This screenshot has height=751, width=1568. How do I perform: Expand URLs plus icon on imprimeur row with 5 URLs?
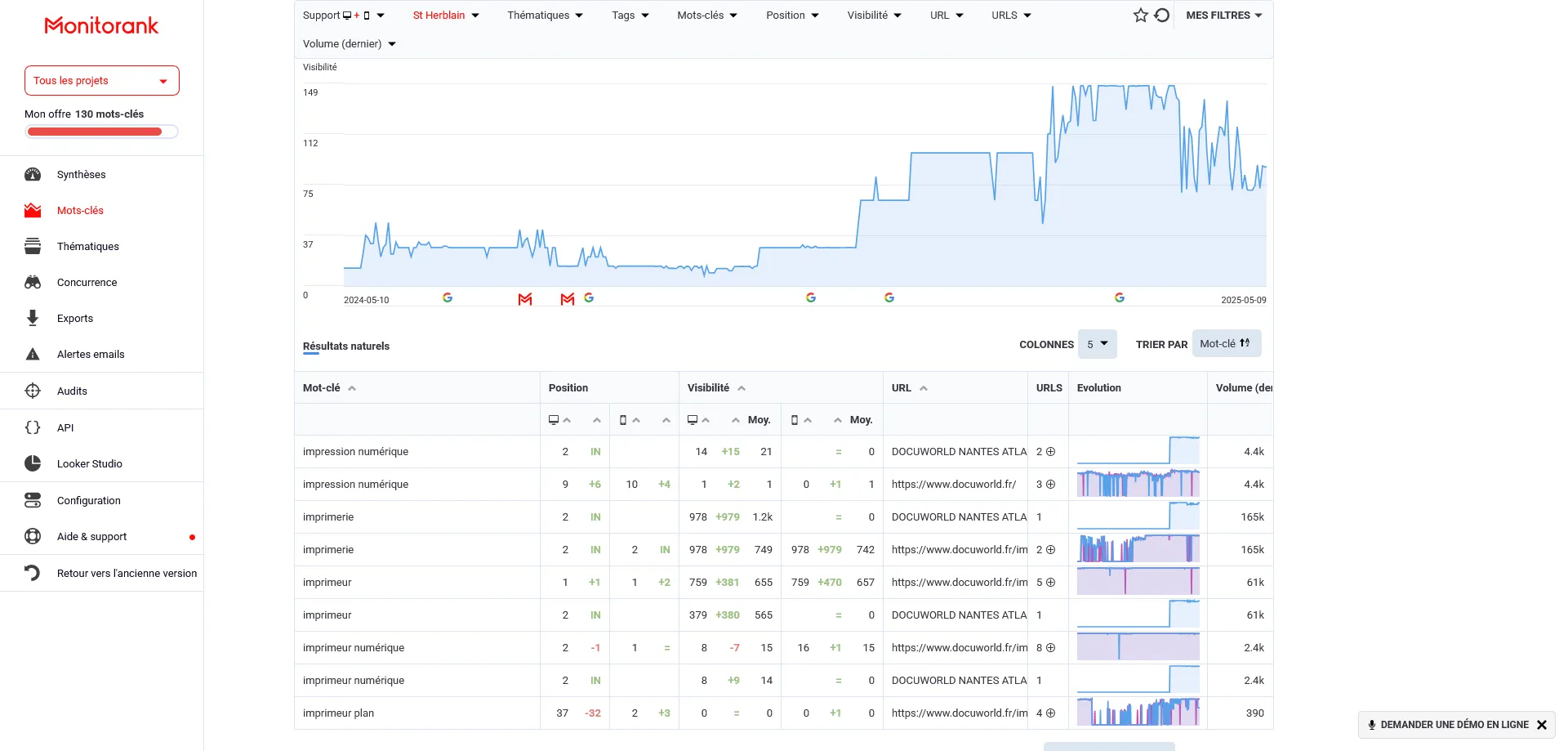click(x=1051, y=582)
